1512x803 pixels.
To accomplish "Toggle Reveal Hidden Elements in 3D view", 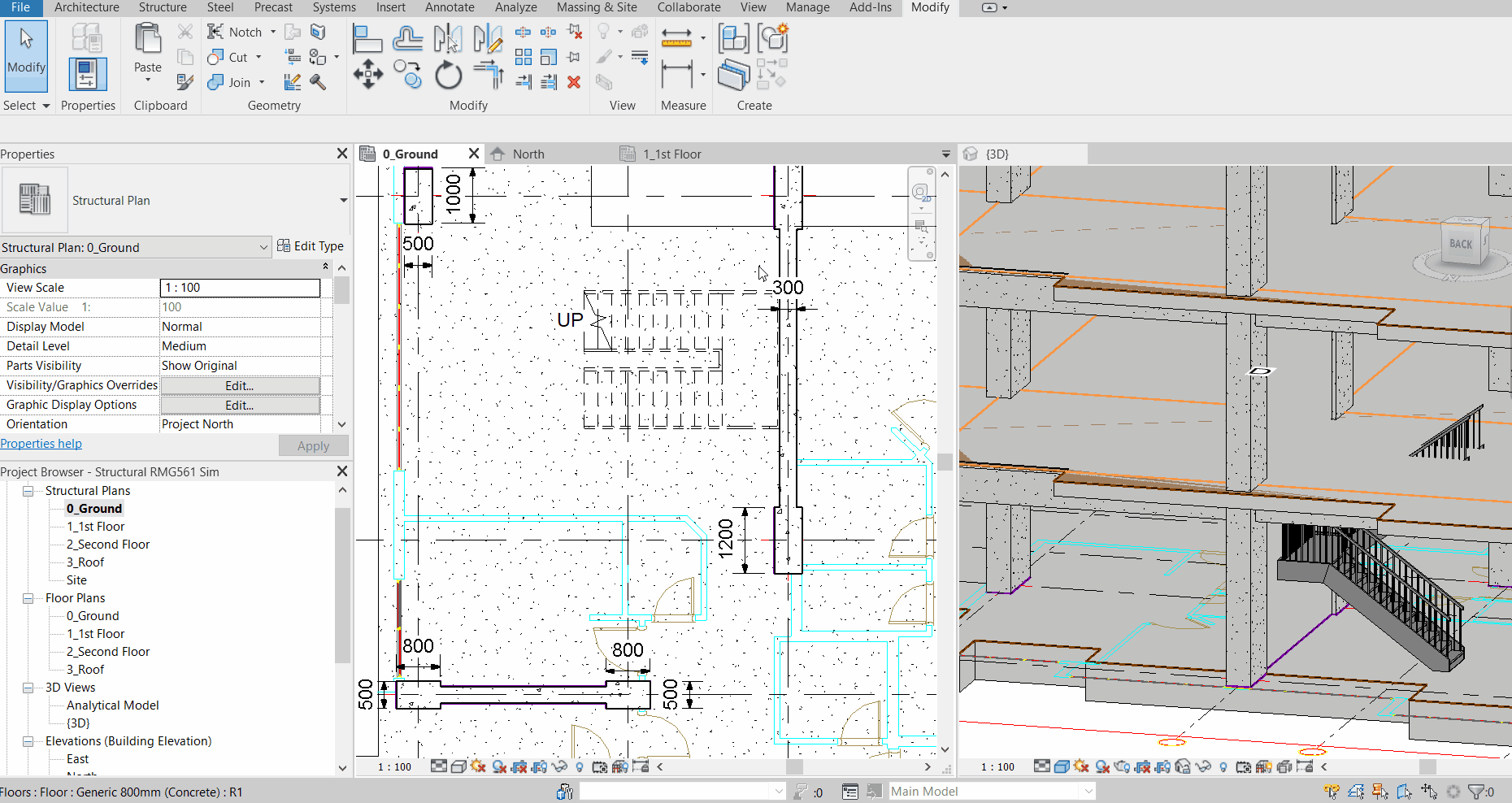I will click(1223, 766).
